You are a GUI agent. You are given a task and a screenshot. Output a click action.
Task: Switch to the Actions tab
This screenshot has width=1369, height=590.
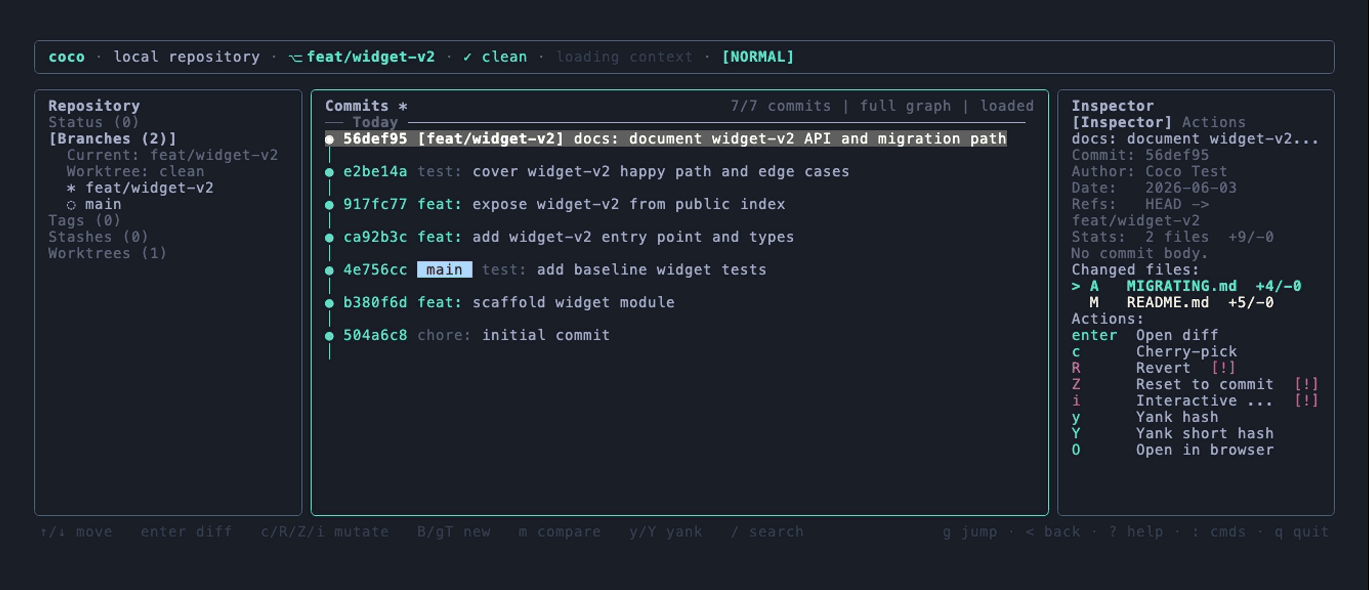[1214, 122]
